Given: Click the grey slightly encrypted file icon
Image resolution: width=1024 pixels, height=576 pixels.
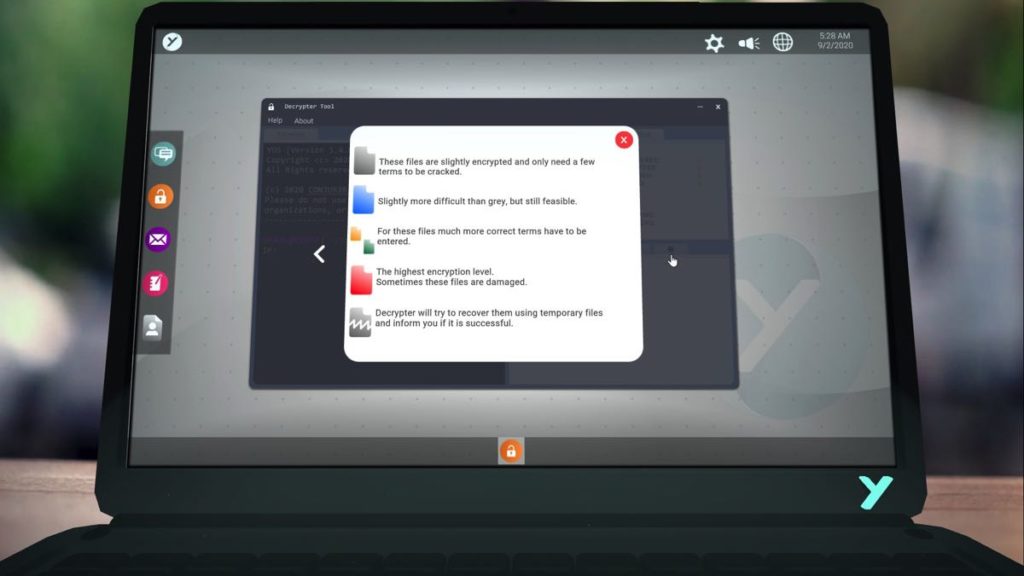Looking at the screenshot, I should (364, 161).
